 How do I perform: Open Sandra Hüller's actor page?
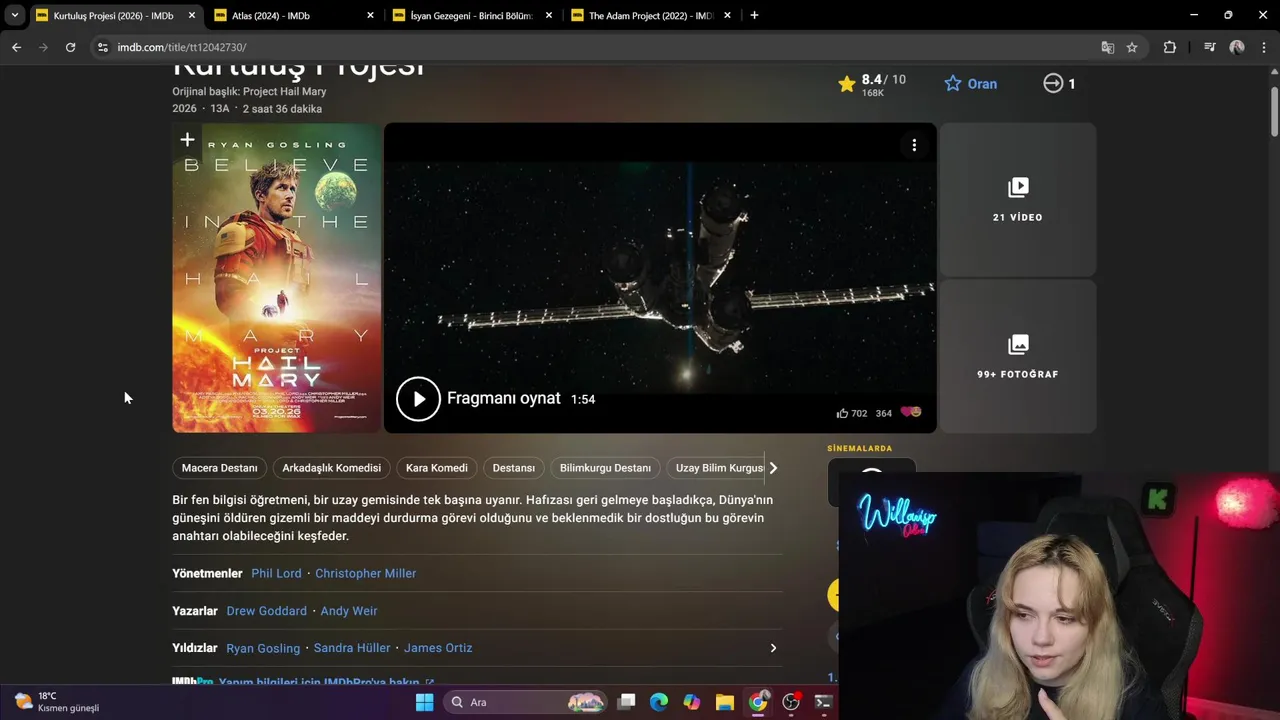coord(352,648)
